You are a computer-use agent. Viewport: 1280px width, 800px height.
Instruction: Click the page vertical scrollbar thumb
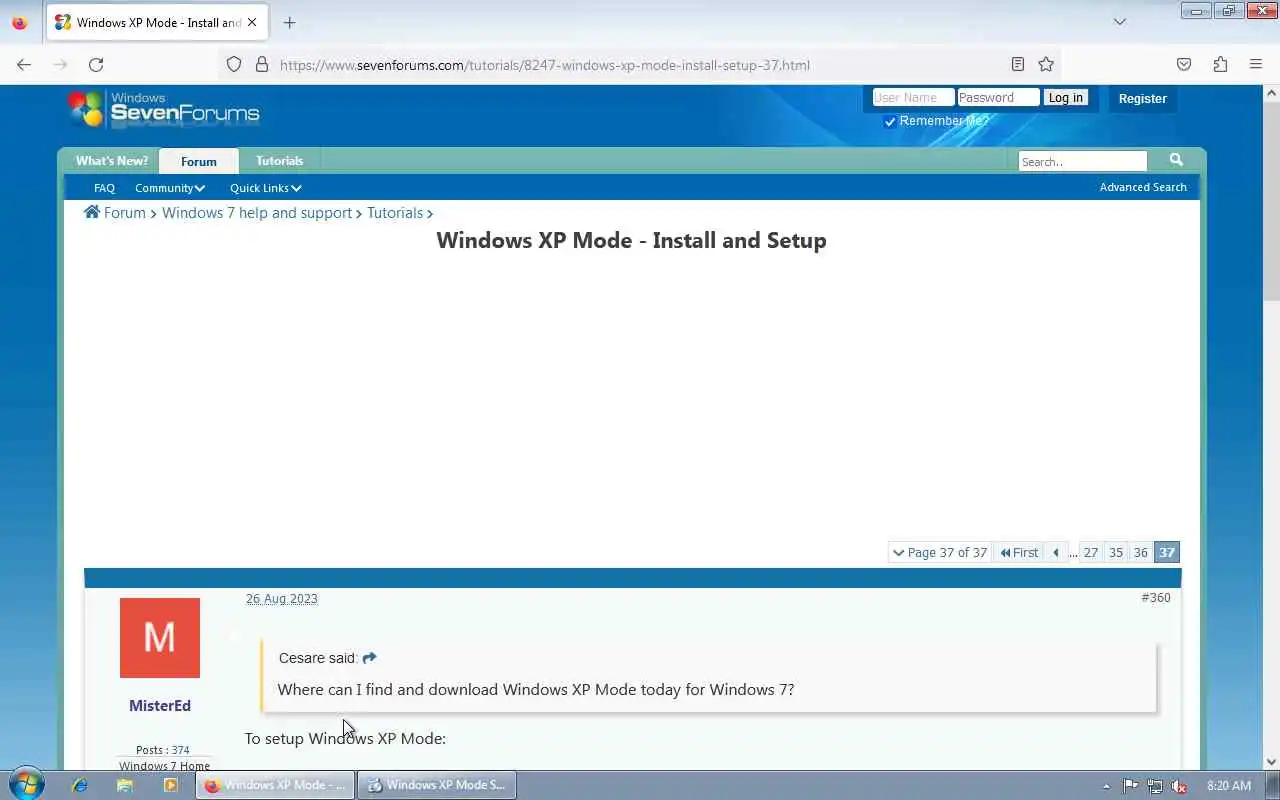(1271, 200)
